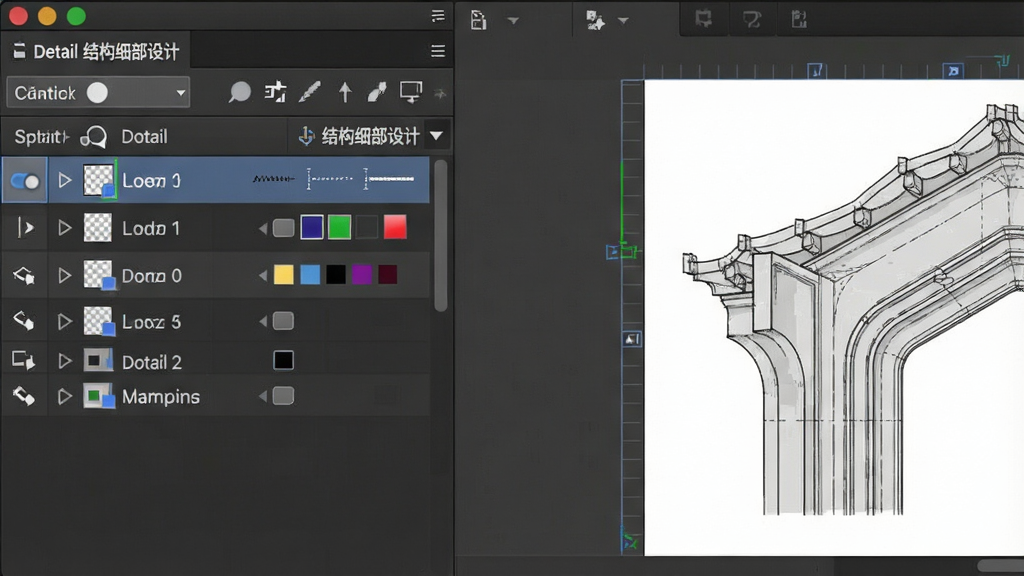1024x576 pixels.
Task: Expand the Looz 5 layer
Action: point(64,321)
